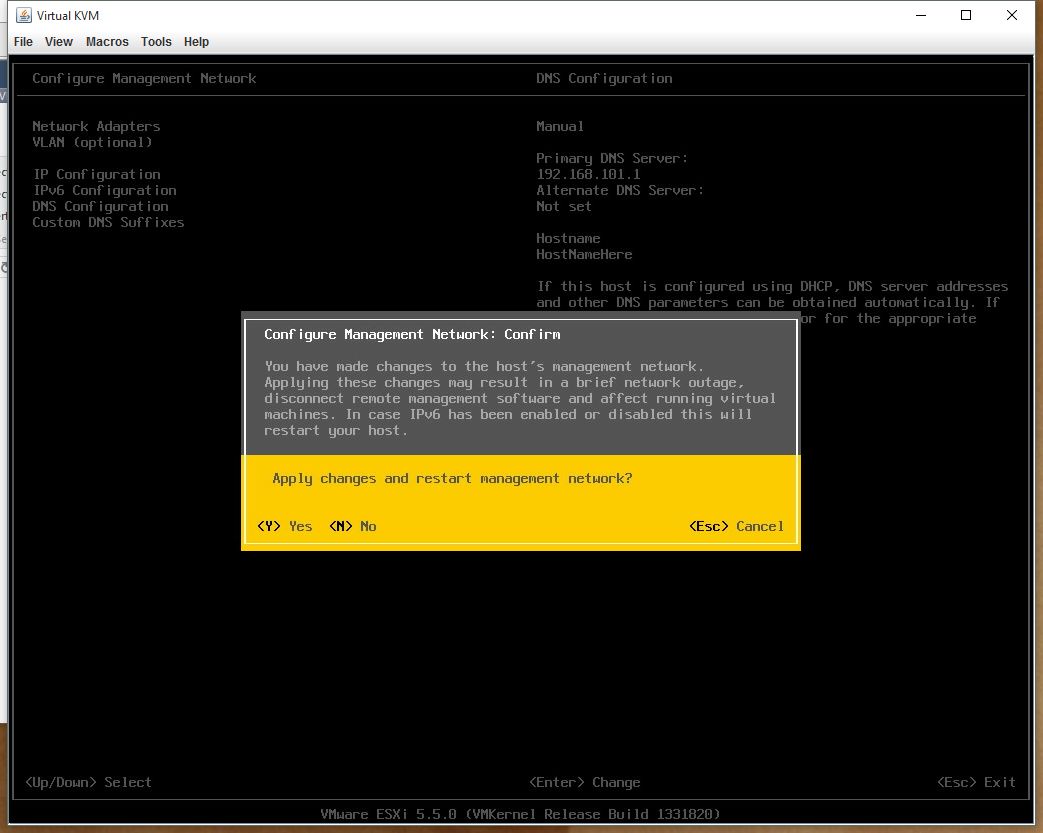
Task: Open the Help menu
Action: (197, 42)
